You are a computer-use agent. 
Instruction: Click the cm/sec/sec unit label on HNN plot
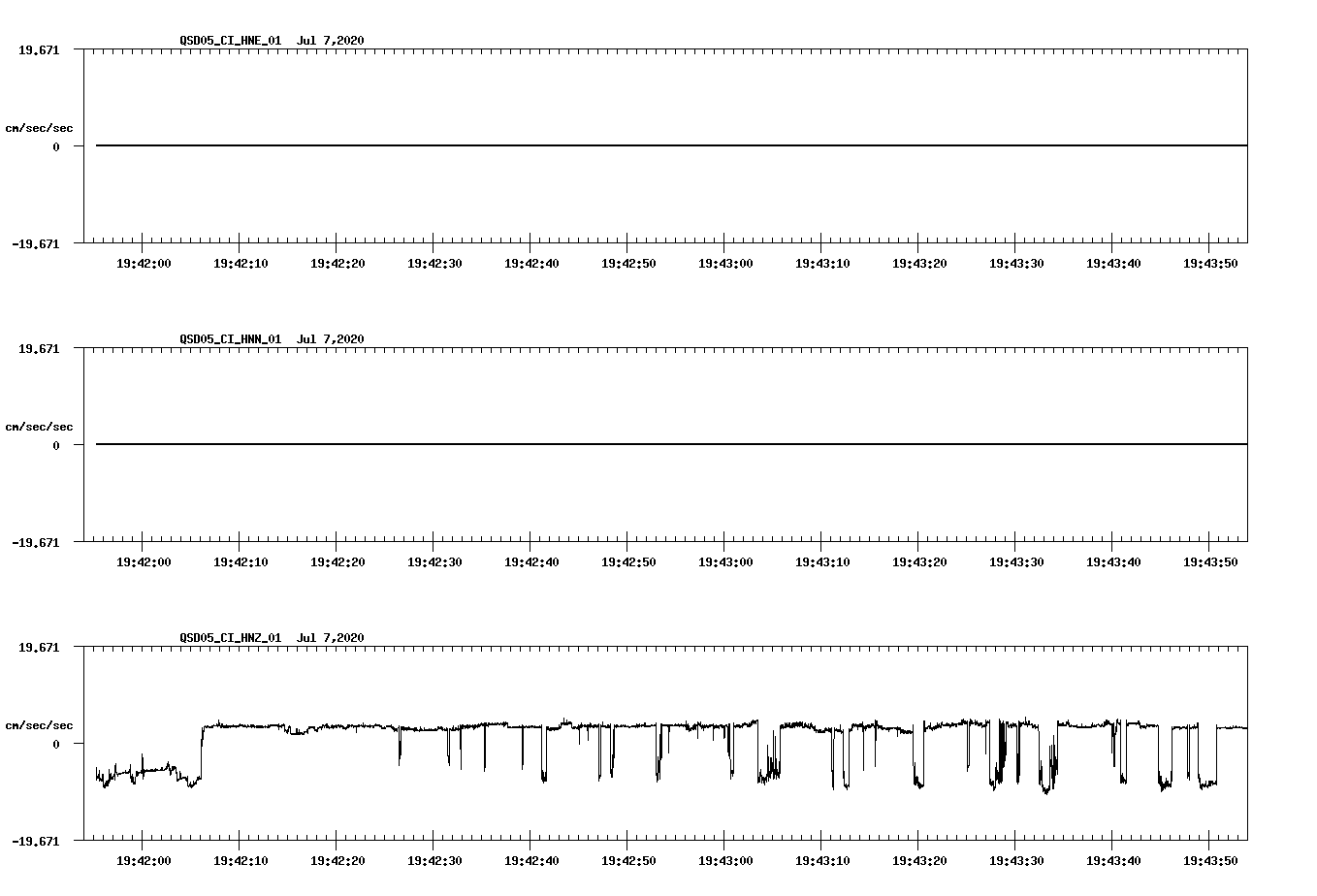click(x=39, y=427)
